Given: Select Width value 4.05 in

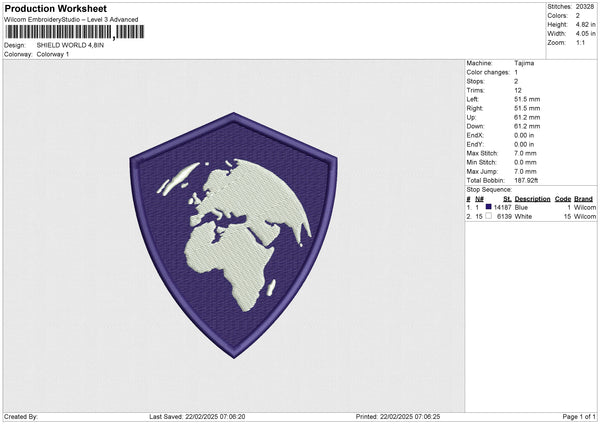Looking at the screenshot, I should click(585, 34).
